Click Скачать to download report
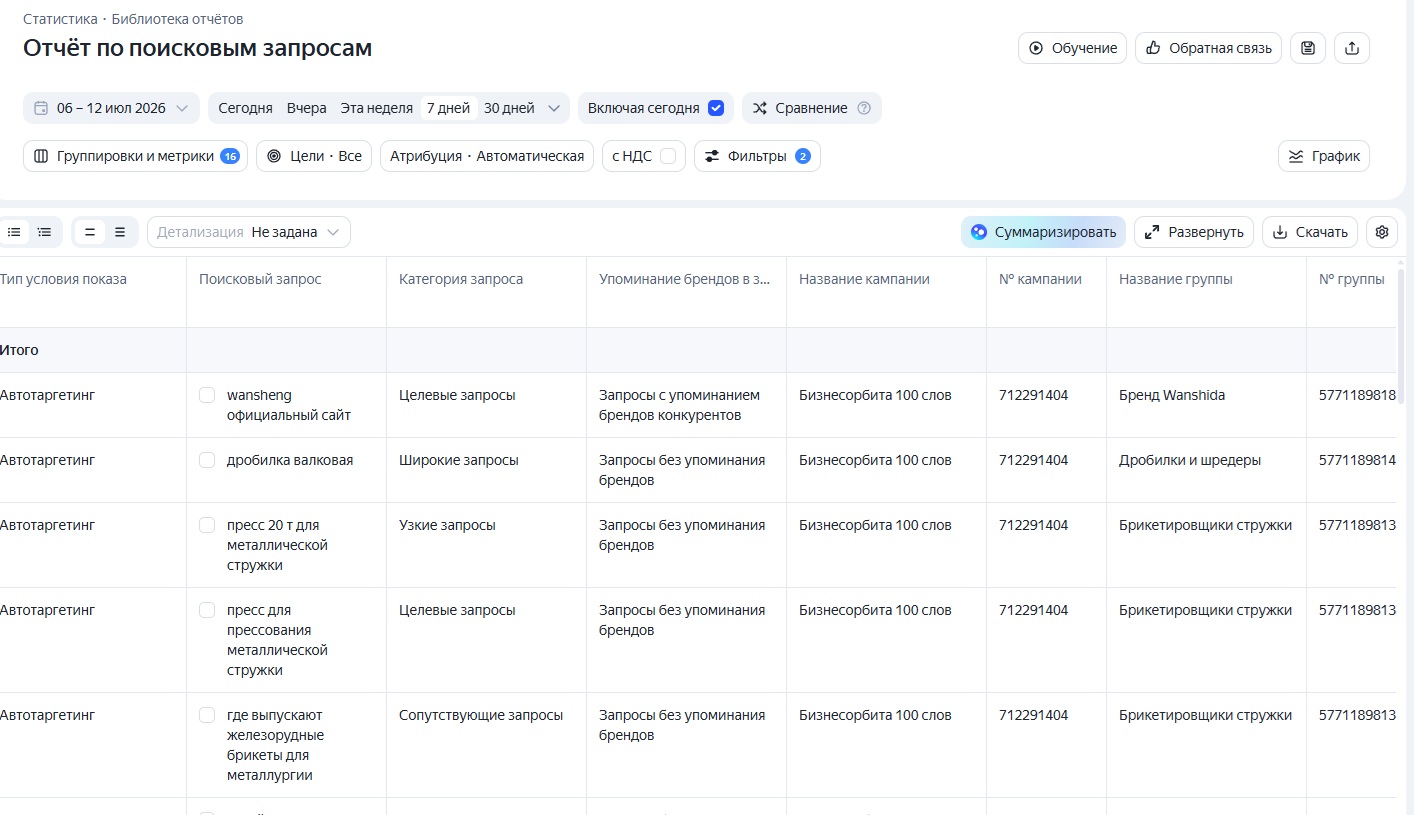 pyautogui.click(x=1310, y=232)
